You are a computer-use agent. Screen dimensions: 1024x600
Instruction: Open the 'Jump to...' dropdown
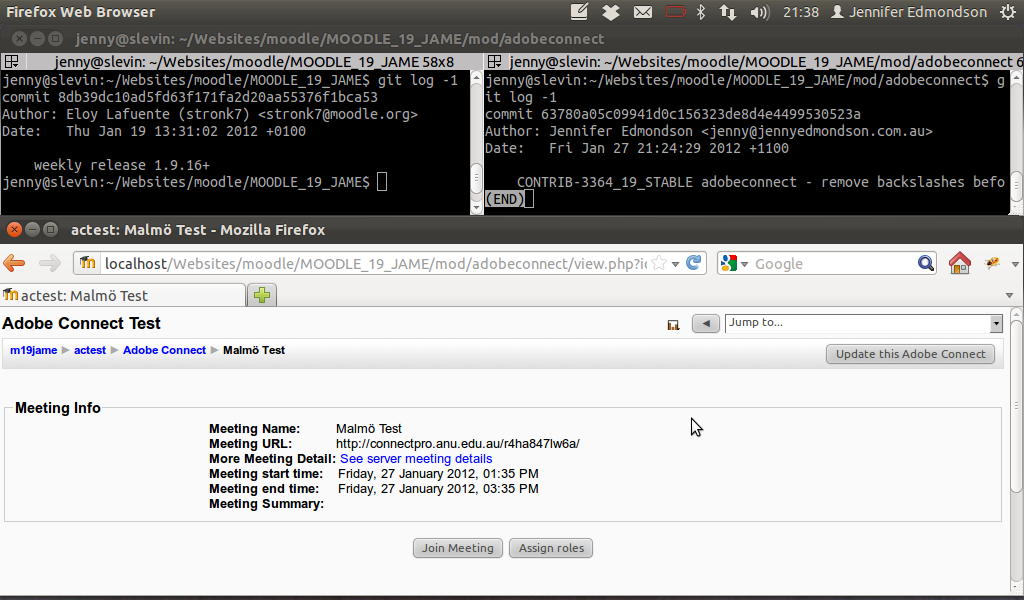coord(863,323)
